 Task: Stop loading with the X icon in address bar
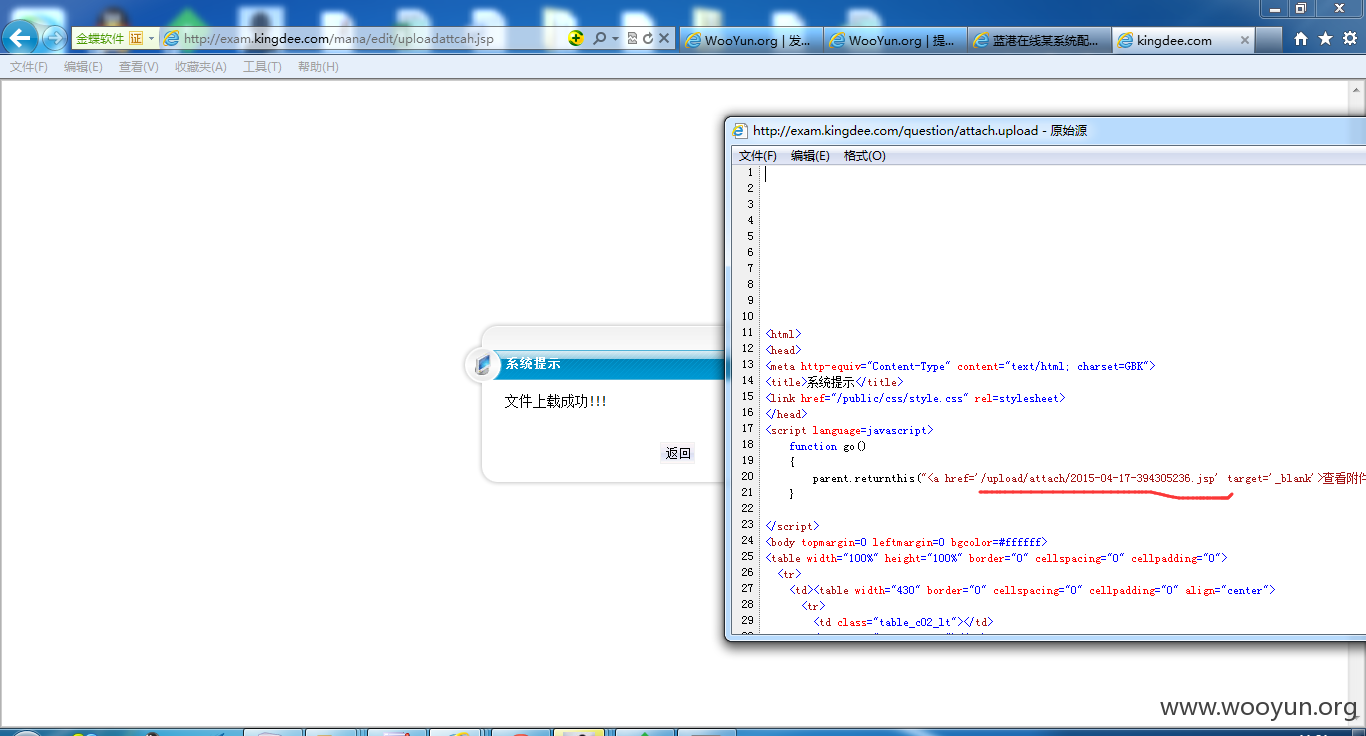664,38
